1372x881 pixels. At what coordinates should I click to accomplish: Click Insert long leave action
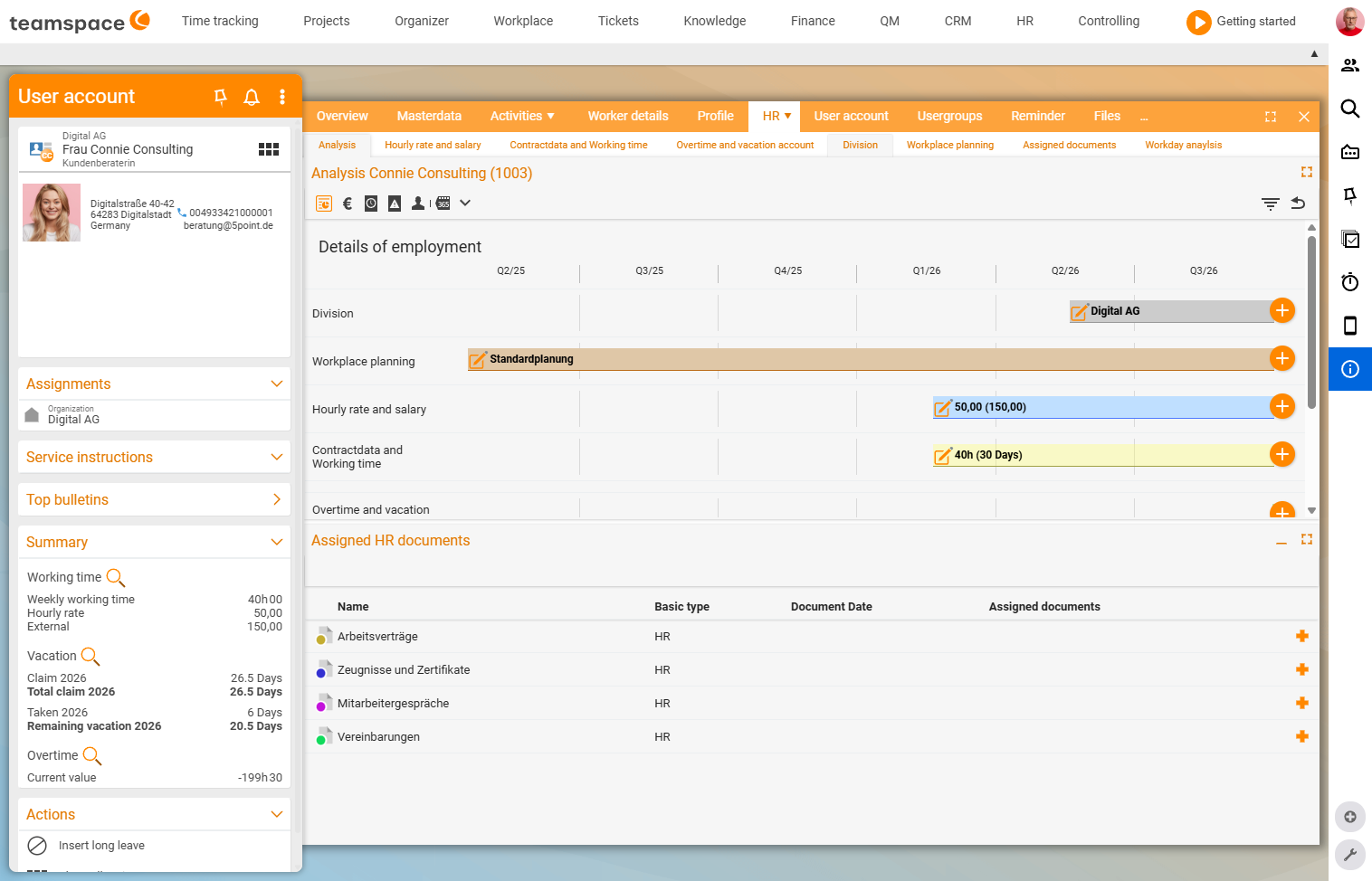pos(101,846)
